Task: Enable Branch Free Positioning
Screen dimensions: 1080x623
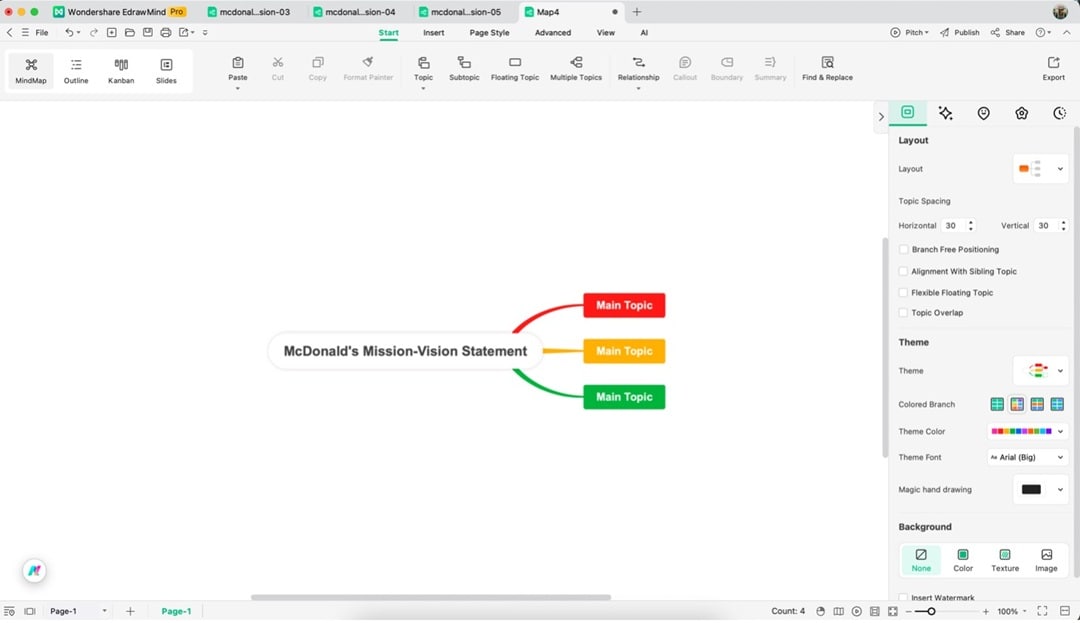Action: [x=903, y=249]
